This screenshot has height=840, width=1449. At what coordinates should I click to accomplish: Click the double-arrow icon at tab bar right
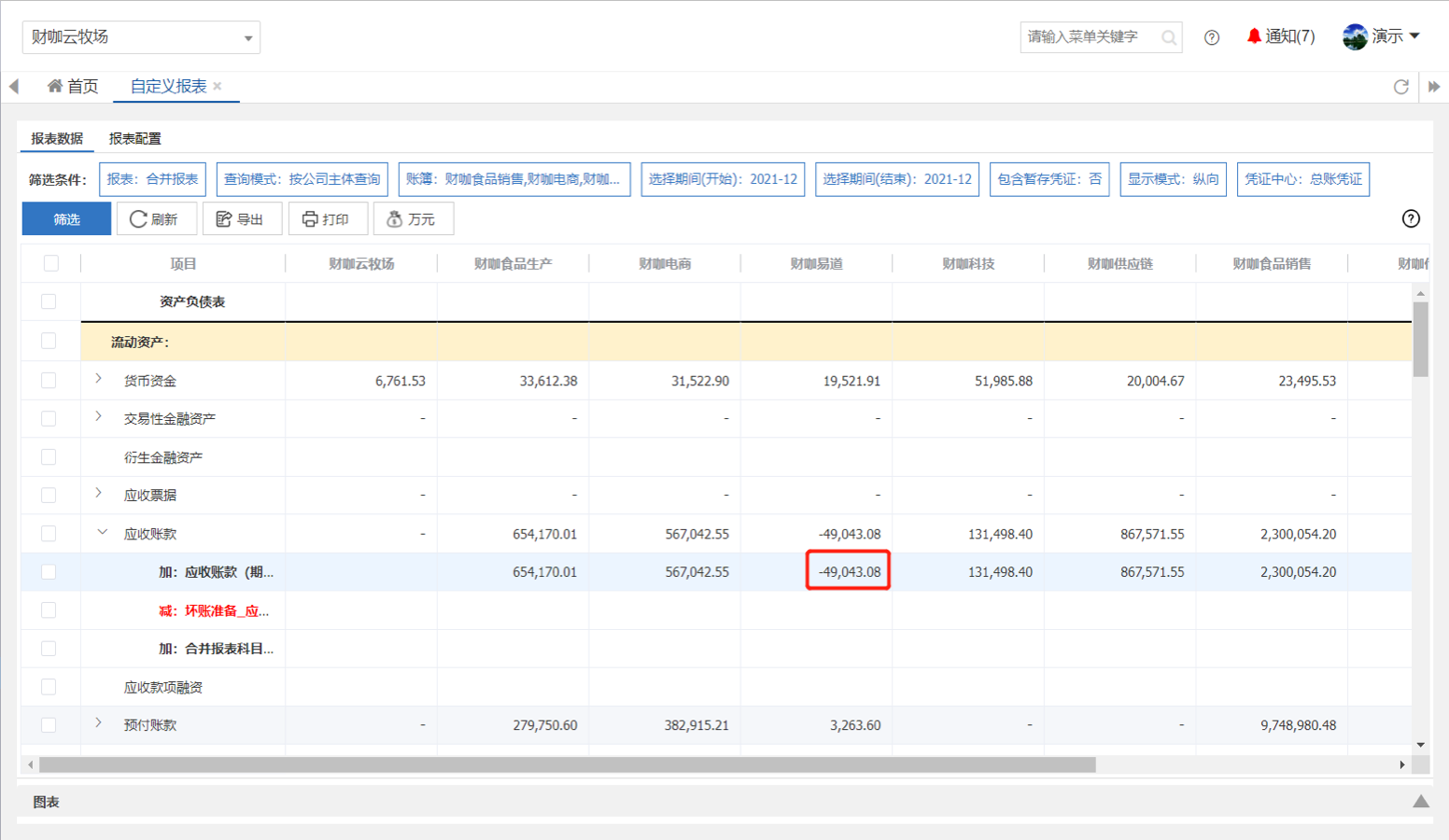pos(1434,87)
